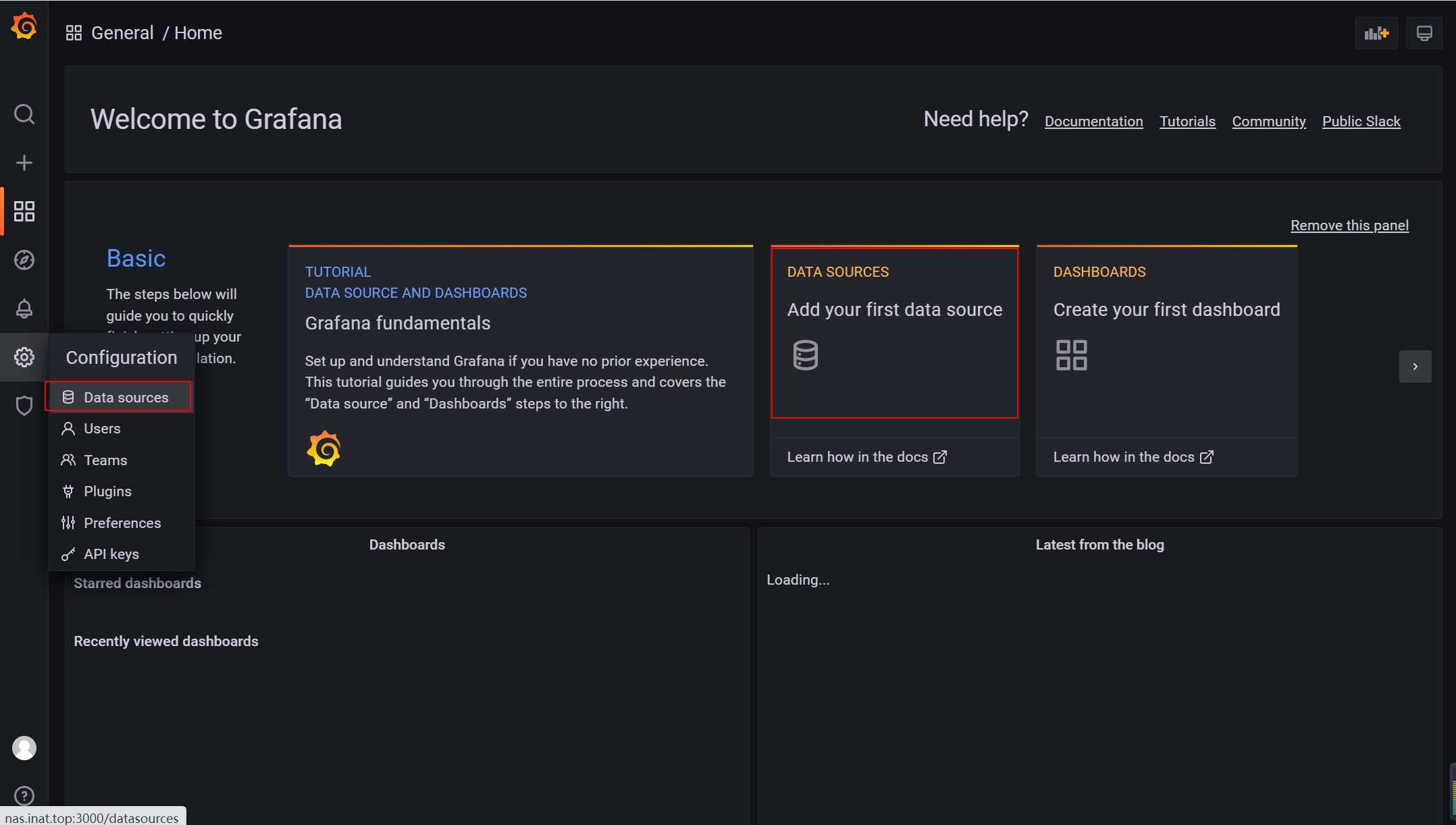Toggle the Cycle view mode monitor icon
This screenshot has height=825, width=1456.
(x=1424, y=33)
